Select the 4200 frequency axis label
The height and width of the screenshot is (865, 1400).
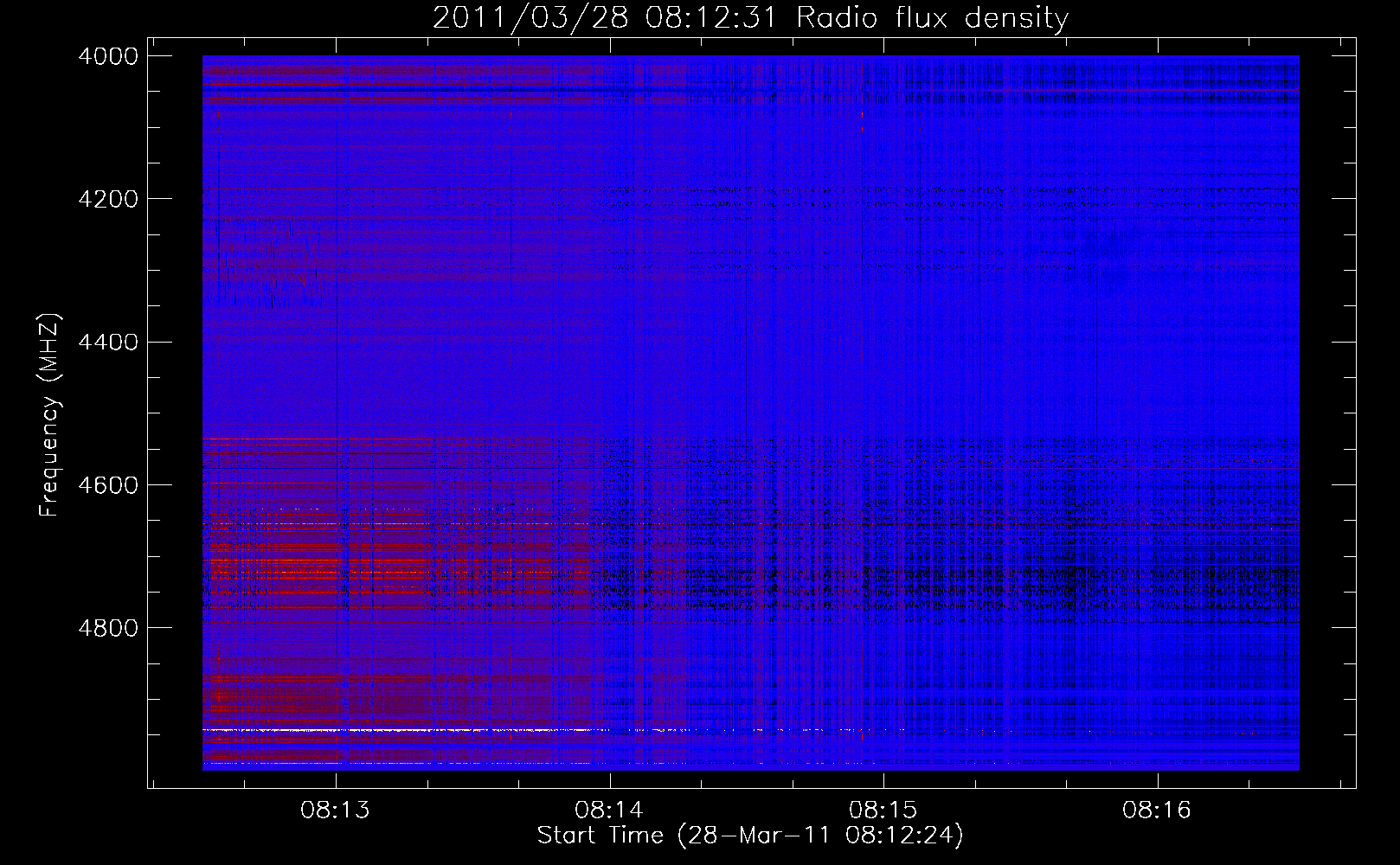[x=108, y=199]
